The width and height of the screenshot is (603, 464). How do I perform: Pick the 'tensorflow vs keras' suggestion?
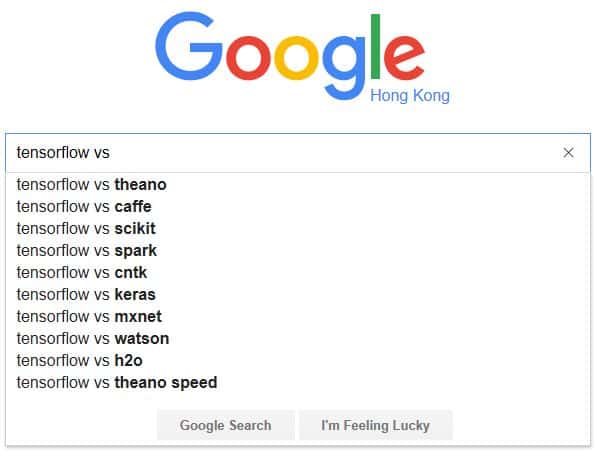(x=86, y=295)
